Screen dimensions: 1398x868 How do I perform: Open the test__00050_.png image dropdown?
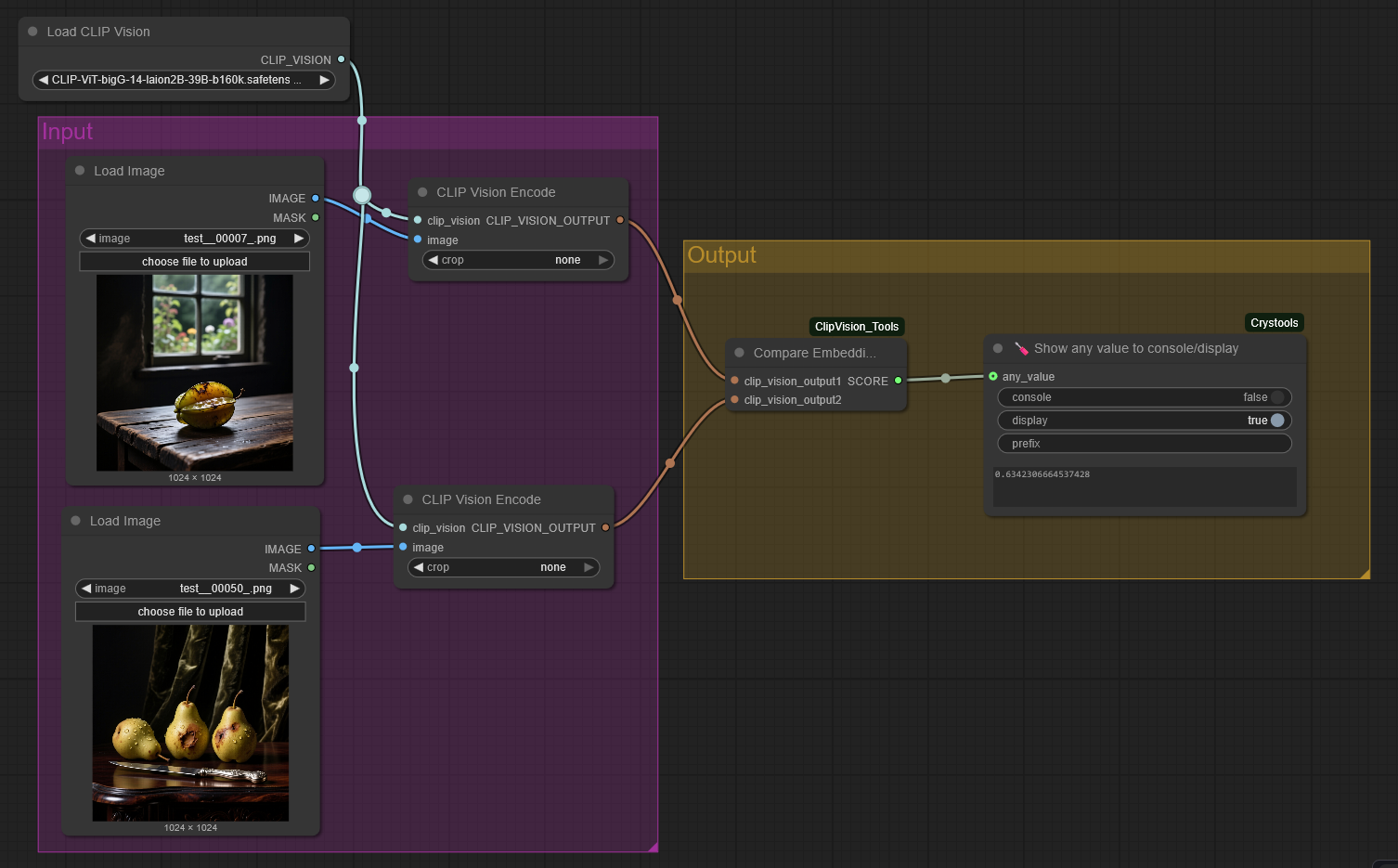click(190, 589)
